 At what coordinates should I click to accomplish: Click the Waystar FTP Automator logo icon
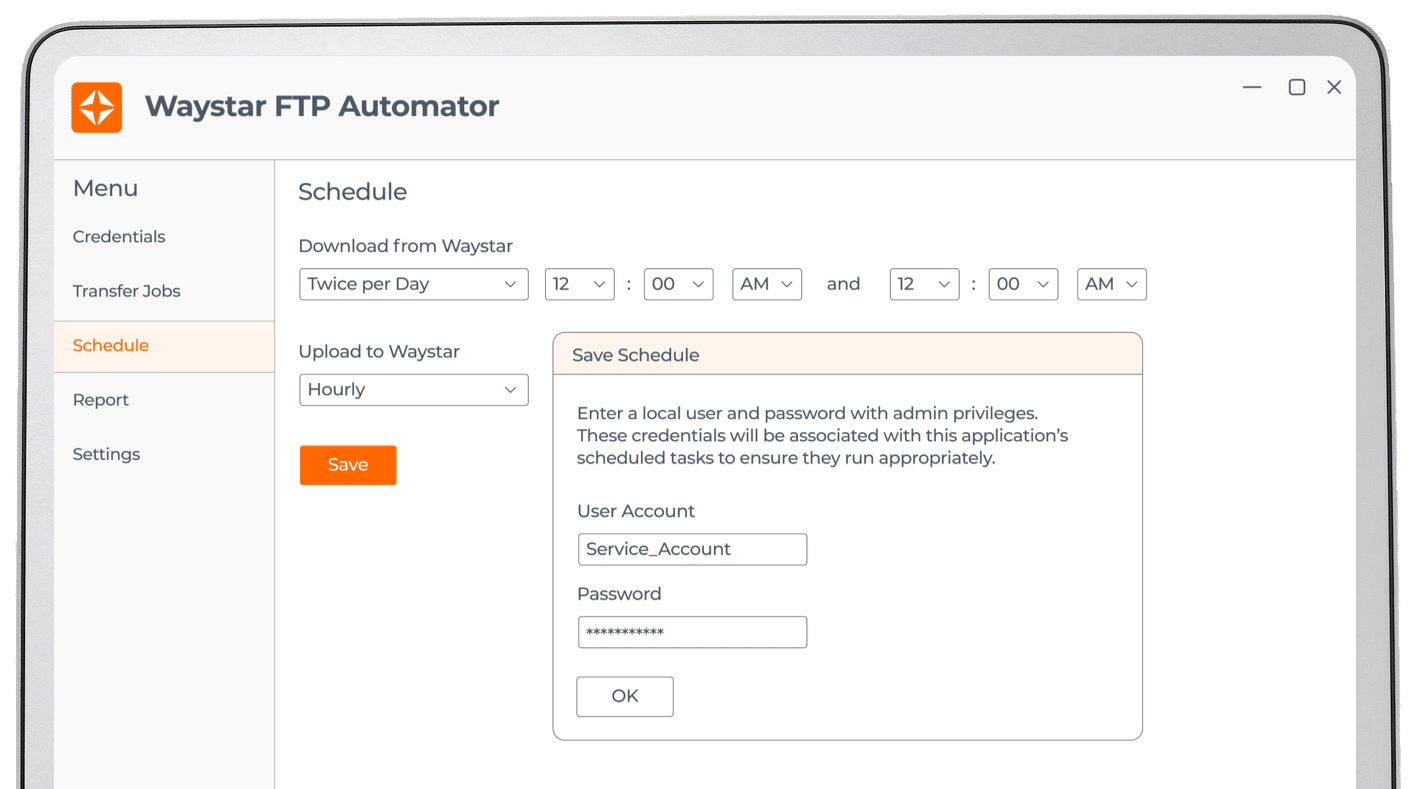pyautogui.click(x=96, y=107)
